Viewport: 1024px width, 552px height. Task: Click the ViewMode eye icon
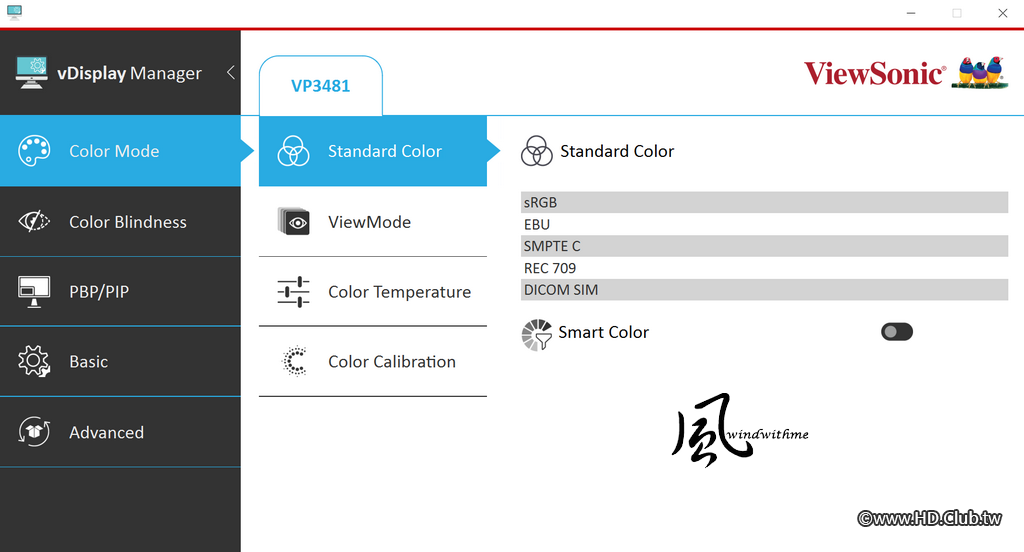click(294, 221)
